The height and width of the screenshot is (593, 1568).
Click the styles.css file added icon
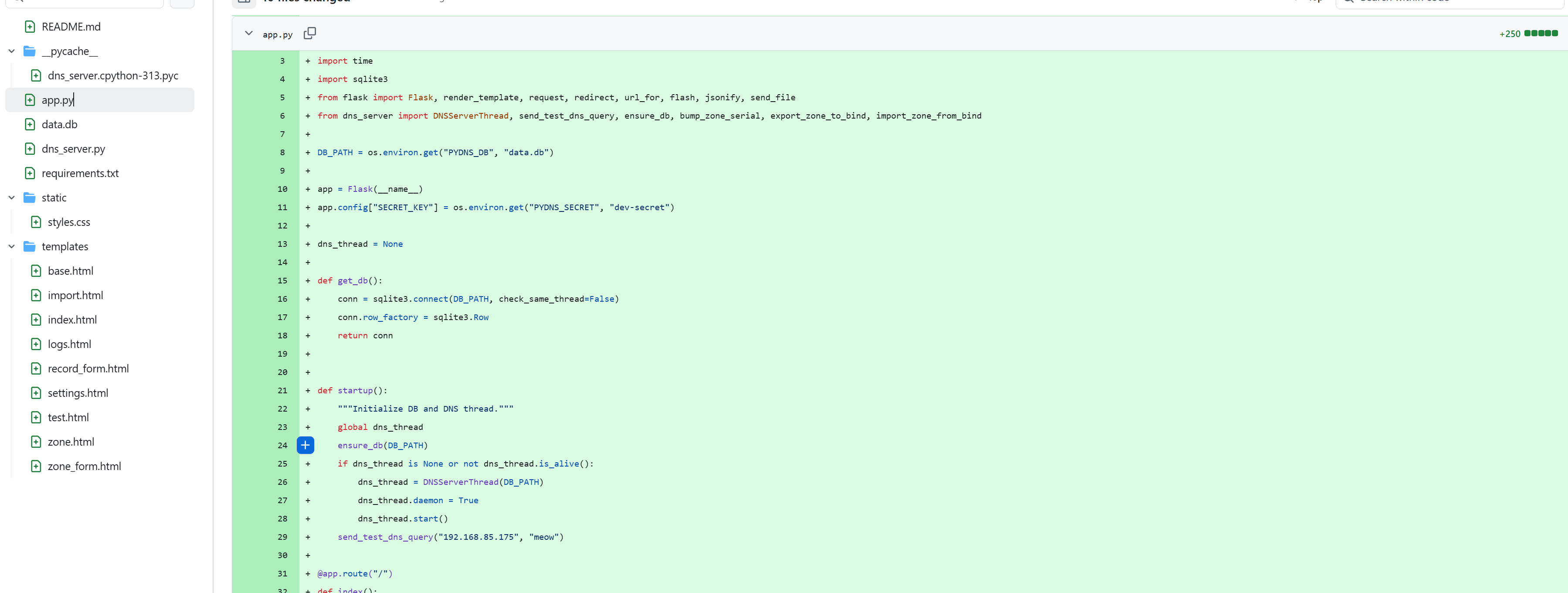coord(36,222)
